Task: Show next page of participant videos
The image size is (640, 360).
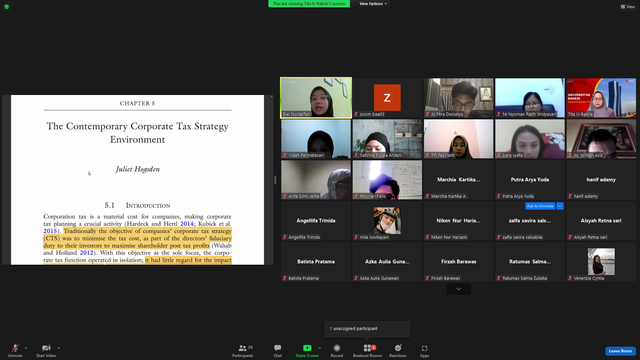Action: click(x=458, y=289)
